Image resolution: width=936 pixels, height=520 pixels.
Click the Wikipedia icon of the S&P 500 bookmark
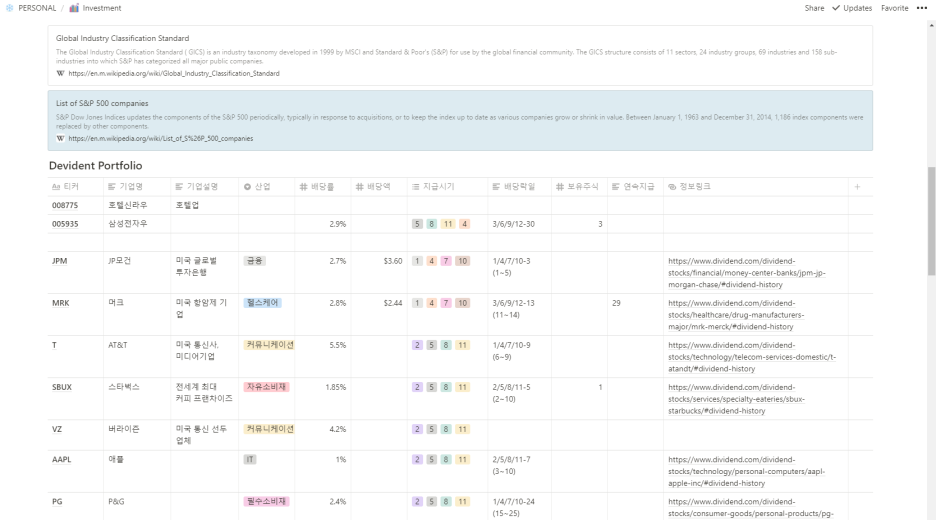point(60,139)
